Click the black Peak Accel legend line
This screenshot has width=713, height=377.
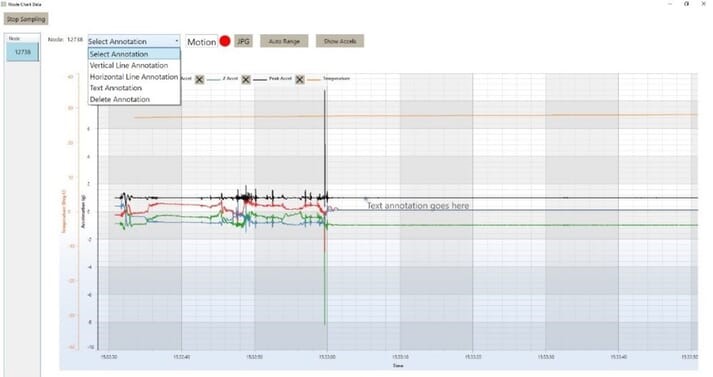260,79
